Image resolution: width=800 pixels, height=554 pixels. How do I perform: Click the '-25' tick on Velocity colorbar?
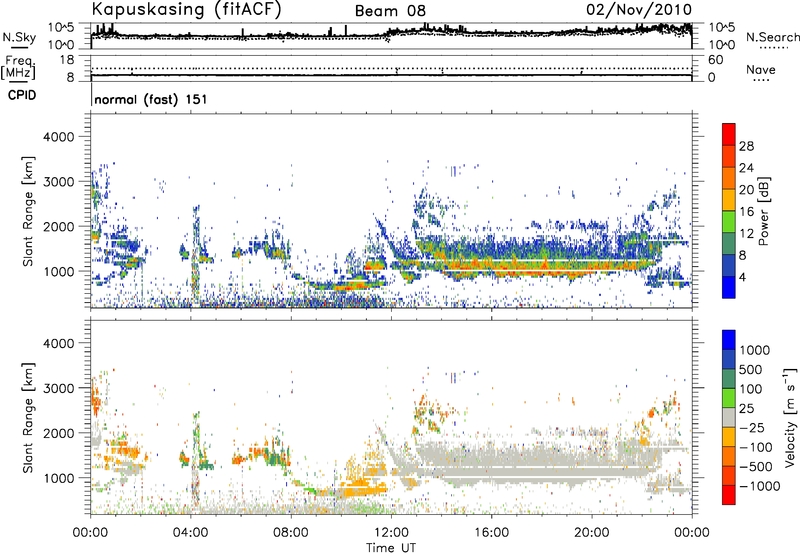[x=753, y=428]
